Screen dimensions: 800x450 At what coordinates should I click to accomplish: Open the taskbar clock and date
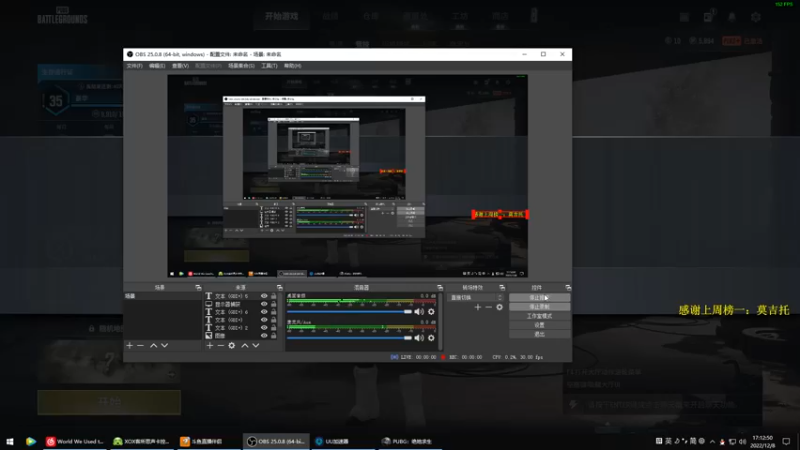tap(763, 441)
